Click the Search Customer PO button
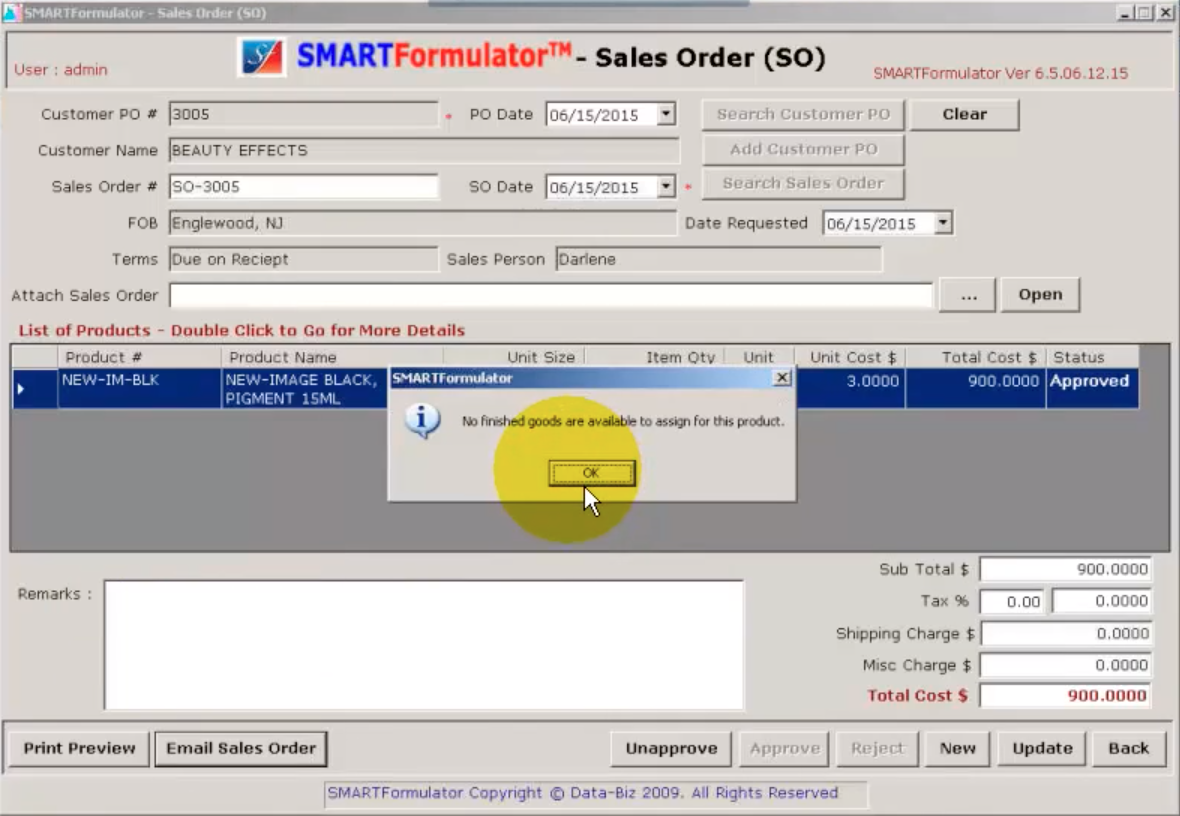This screenshot has width=1180, height=816. 803,114
